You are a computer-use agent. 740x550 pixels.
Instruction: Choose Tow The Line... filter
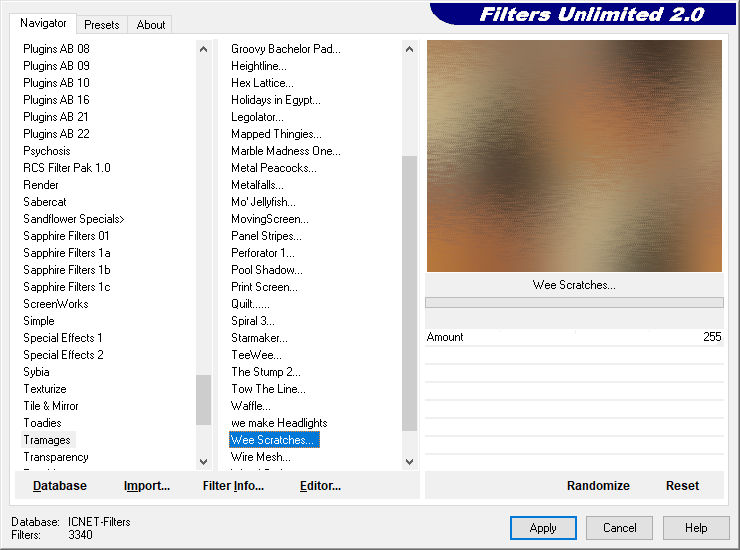pyautogui.click(x=268, y=389)
